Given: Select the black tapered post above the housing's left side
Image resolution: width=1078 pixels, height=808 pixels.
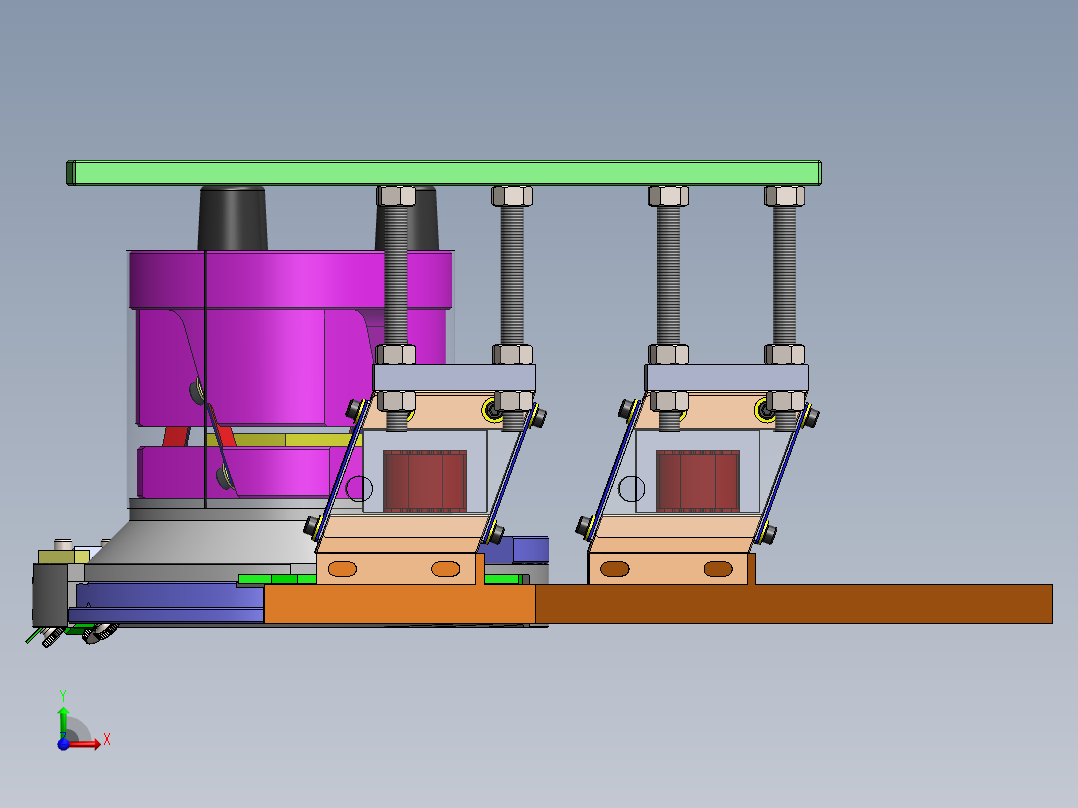Looking at the screenshot, I should point(232,218).
